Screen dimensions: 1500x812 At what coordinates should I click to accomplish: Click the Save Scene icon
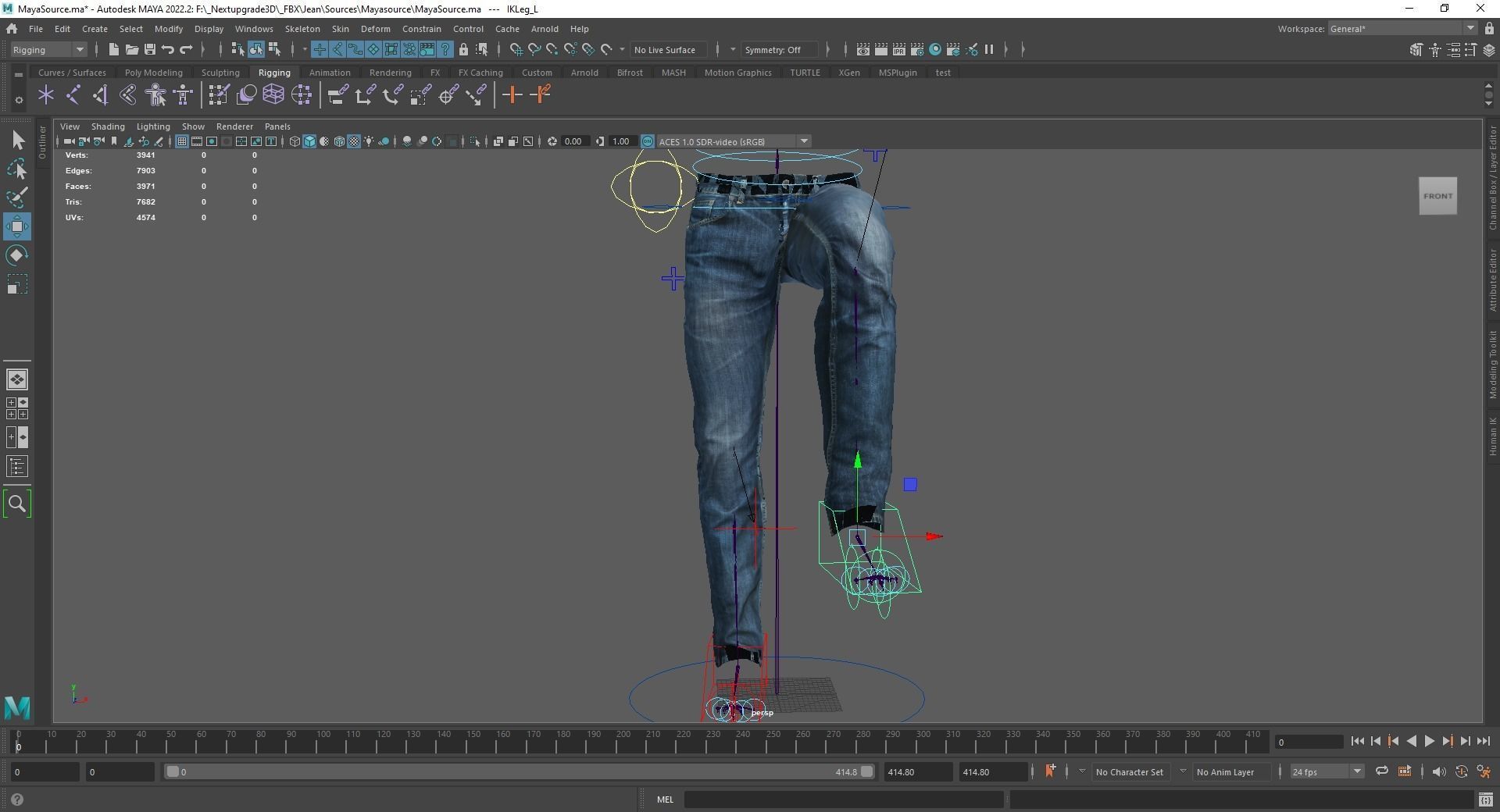(149, 49)
